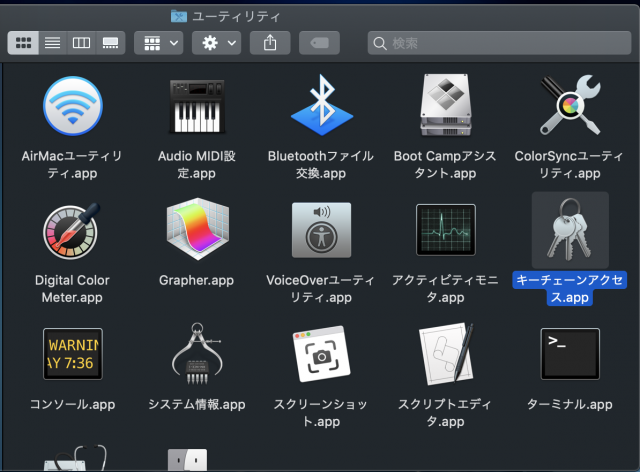Image resolution: width=640 pixels, height=472 pixels.
Task: Click the Digital Color Meter.app label
Action: click(x=72, y=289)
